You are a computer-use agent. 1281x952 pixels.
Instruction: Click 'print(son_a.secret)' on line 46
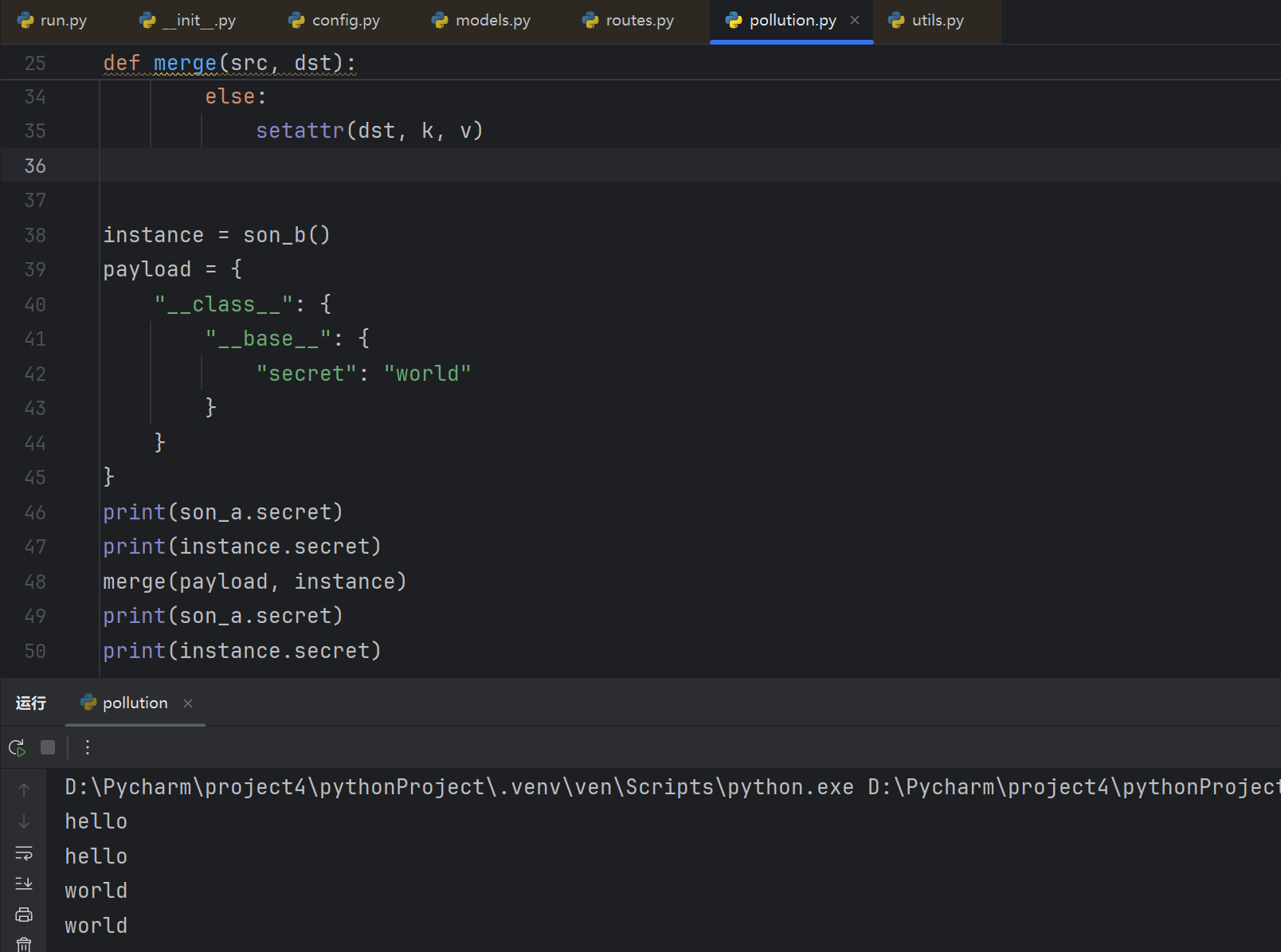coord(223,512)
